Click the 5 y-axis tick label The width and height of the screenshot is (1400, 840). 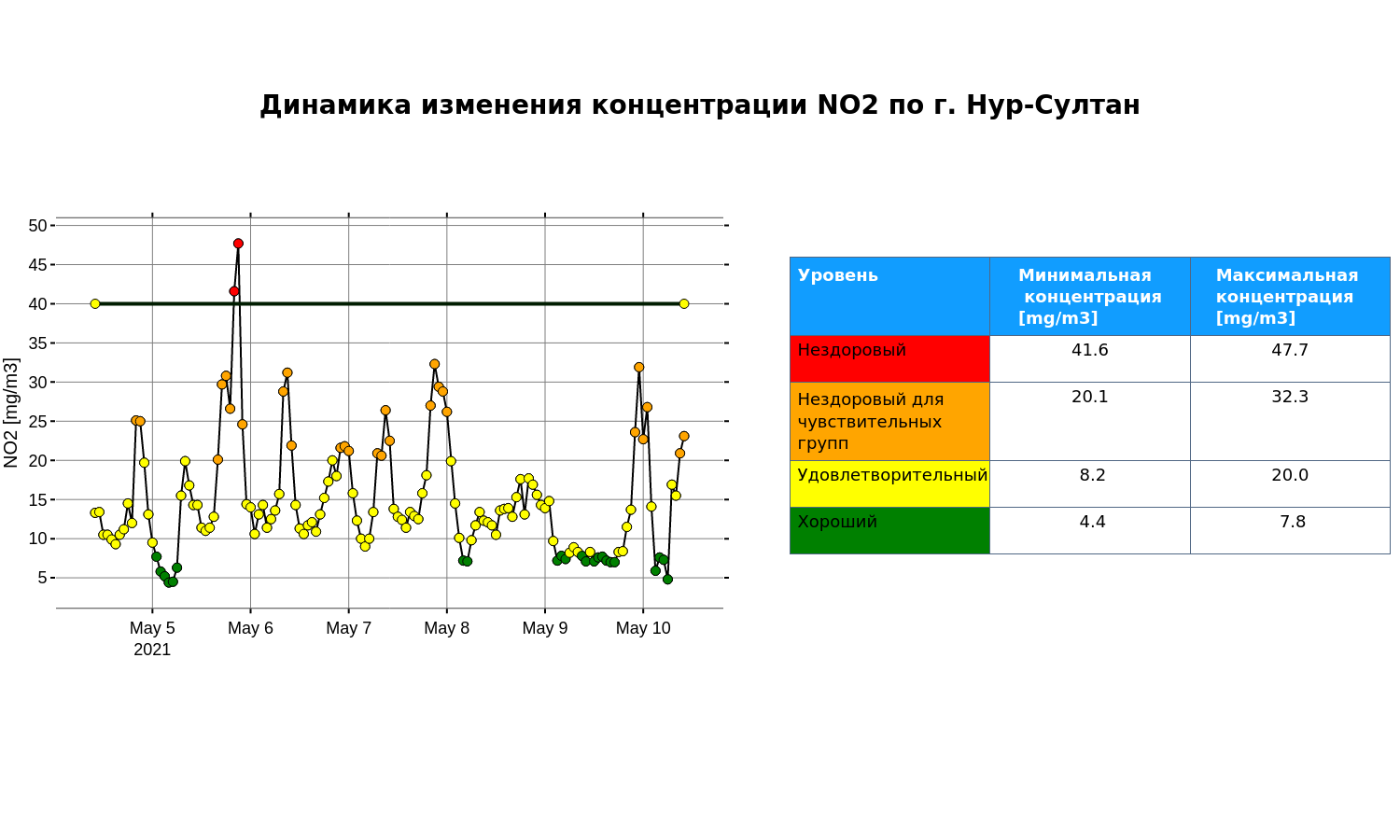(42, 579)
